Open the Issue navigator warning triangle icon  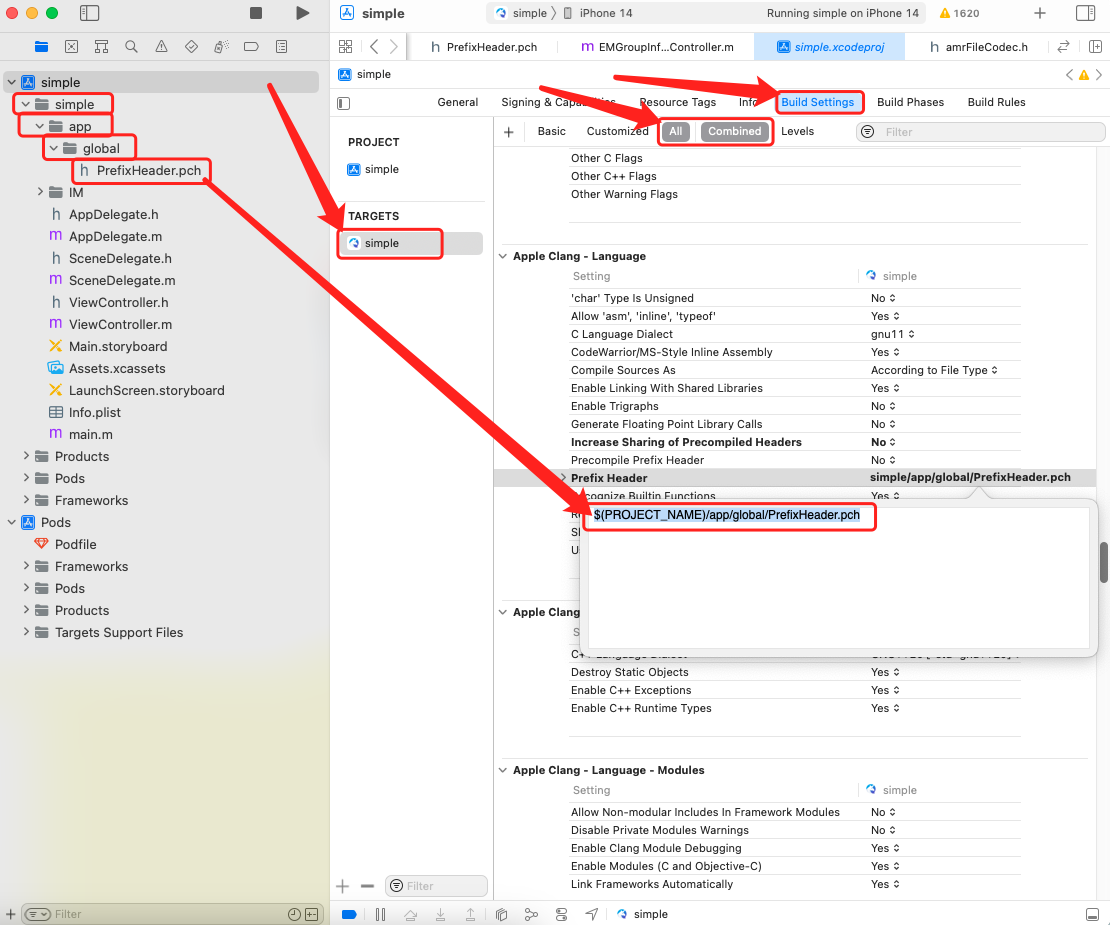pos(161,46)
